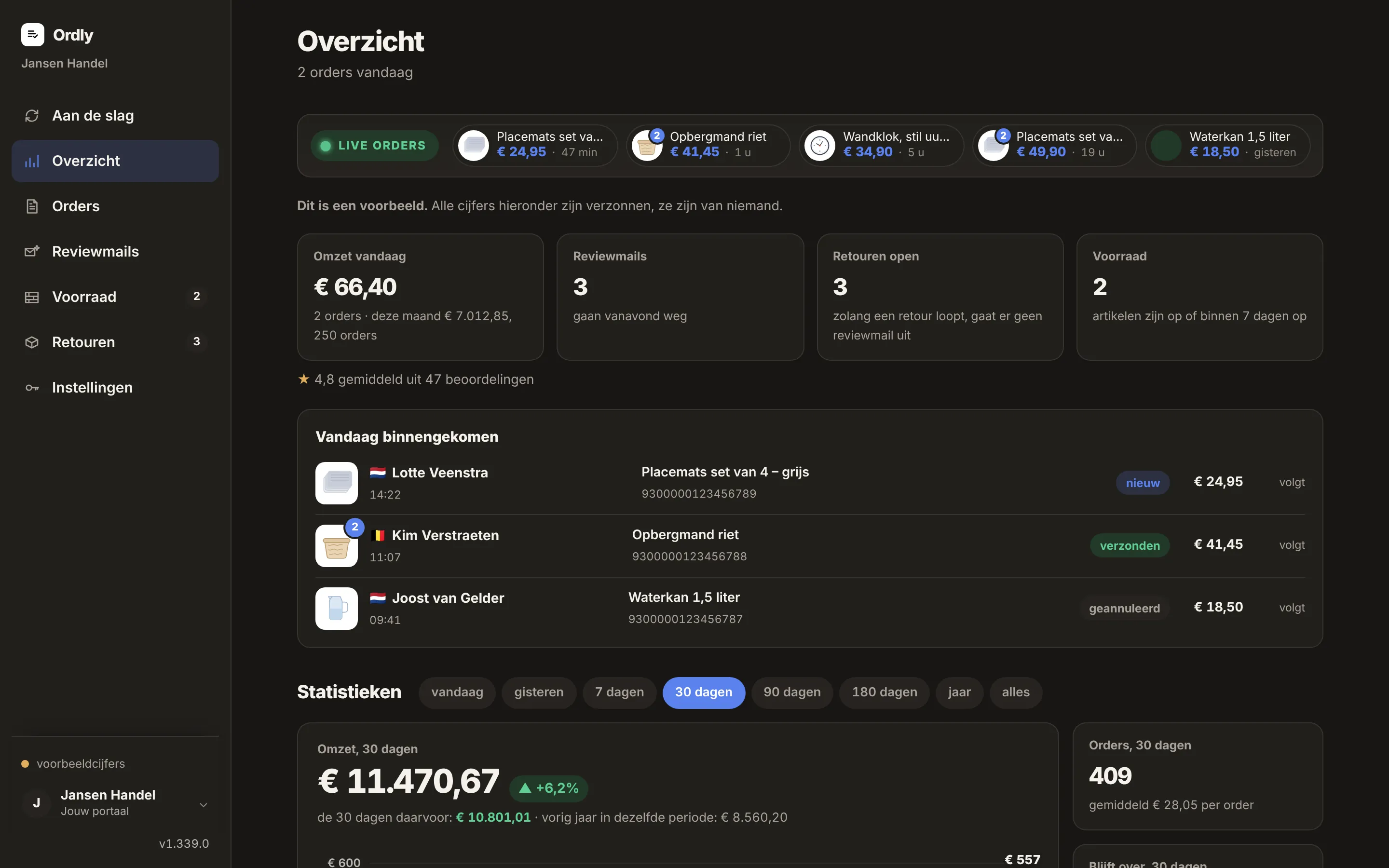Click the water jug thumbnail for Joost van Gelder
Screen dimensions: 1389x868
point(336,609)
